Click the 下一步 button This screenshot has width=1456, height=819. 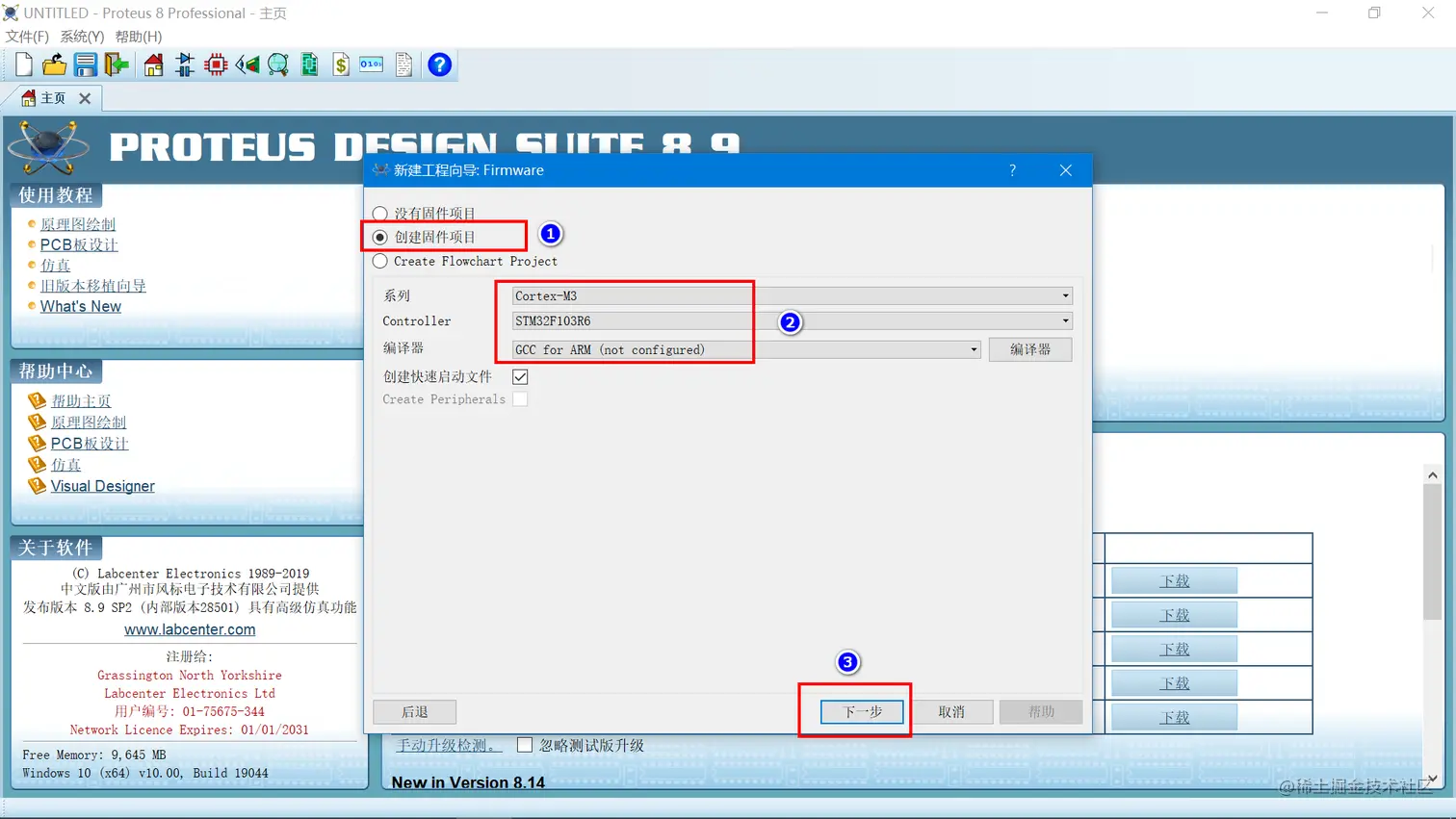tap(862, 711)
